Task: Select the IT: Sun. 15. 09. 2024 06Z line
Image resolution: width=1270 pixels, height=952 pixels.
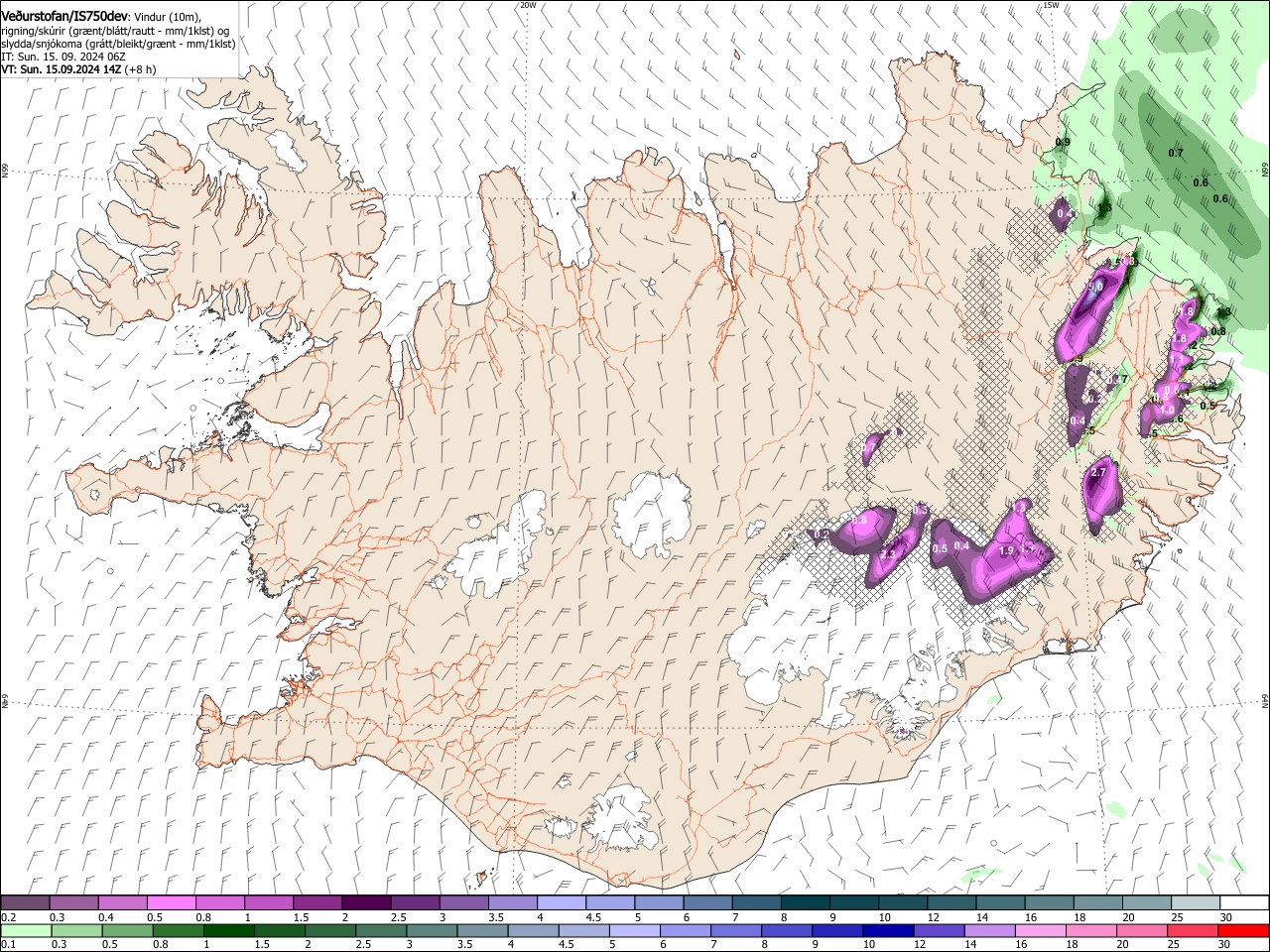Action: click(x=63, y=57)
